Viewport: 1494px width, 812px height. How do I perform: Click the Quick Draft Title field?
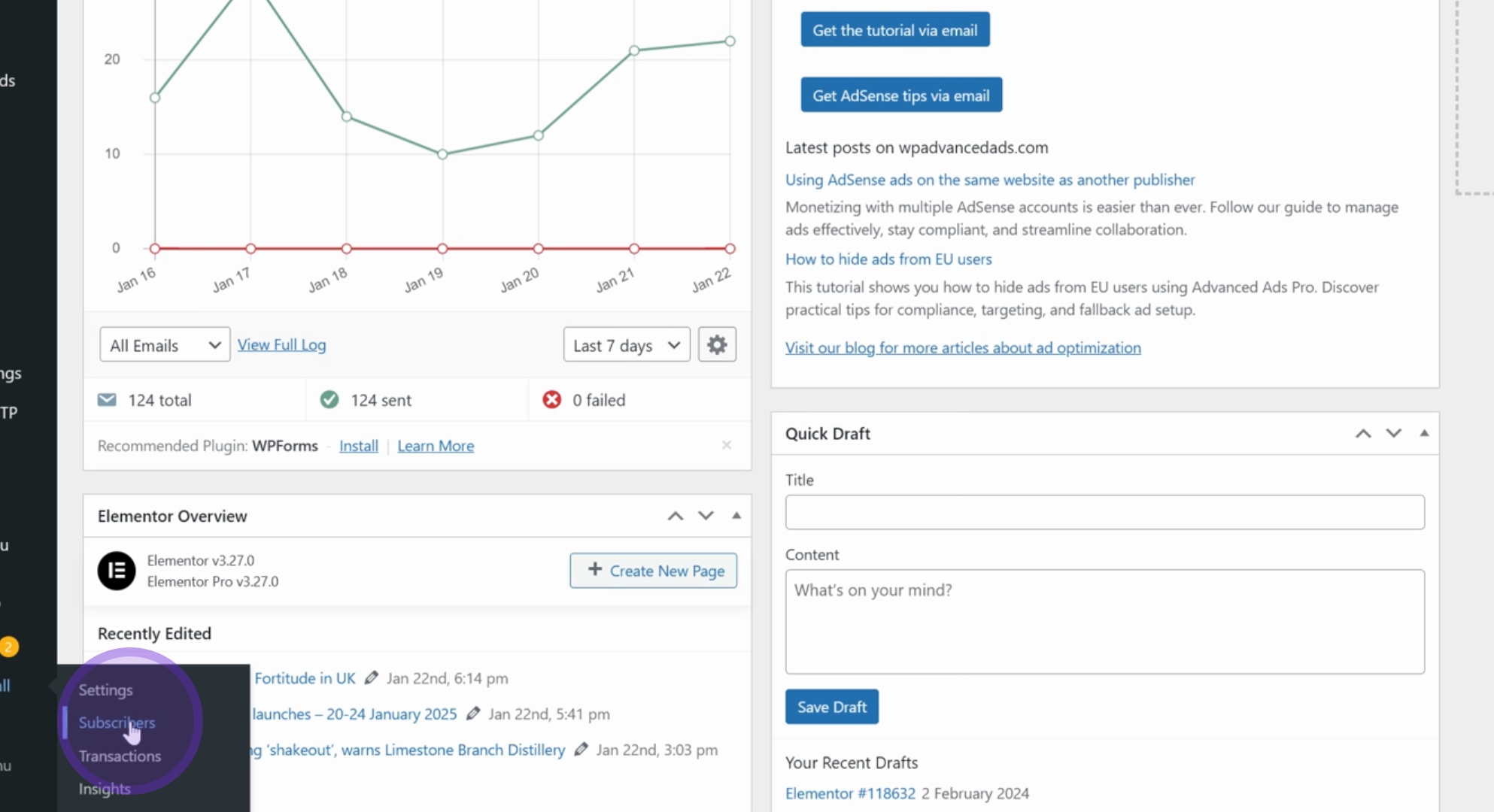[x=1104, y=512]
